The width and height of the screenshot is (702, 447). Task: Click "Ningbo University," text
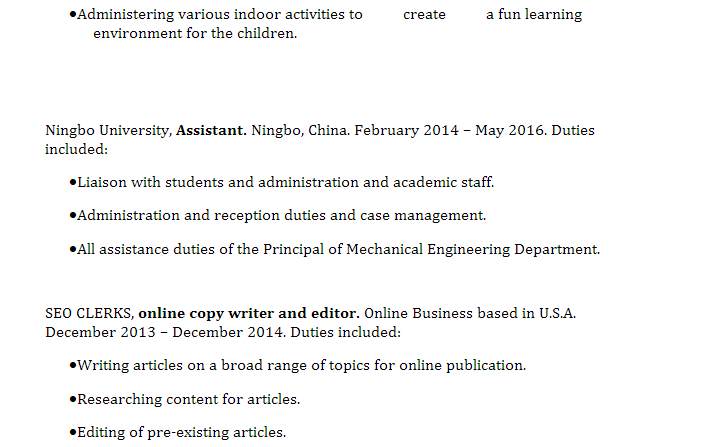point(109,130)
